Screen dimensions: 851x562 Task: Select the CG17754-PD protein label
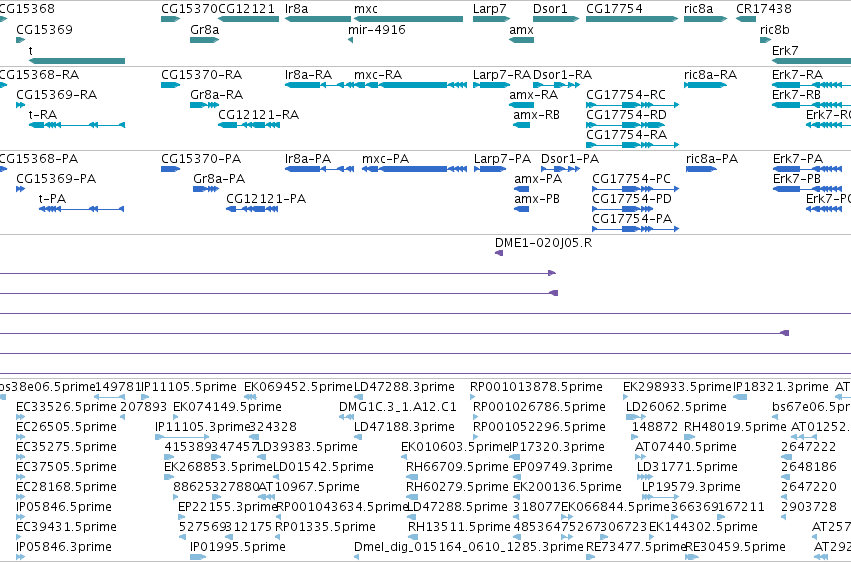(x=632, y=199)
